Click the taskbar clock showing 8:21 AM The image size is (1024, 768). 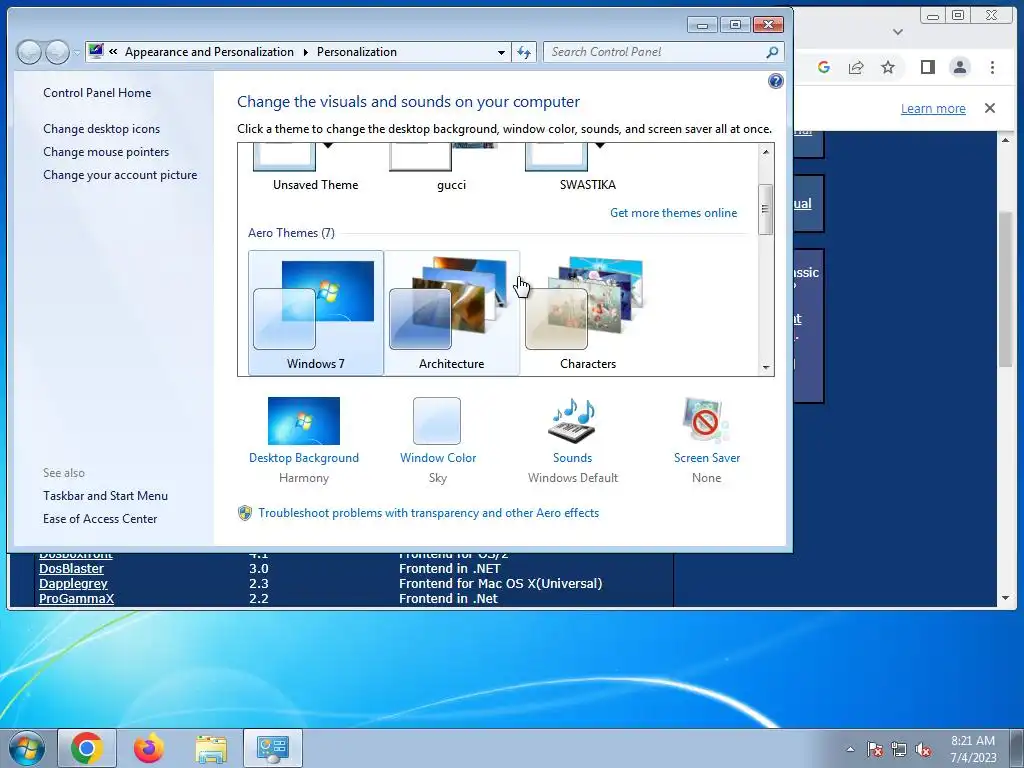(973, 749)
